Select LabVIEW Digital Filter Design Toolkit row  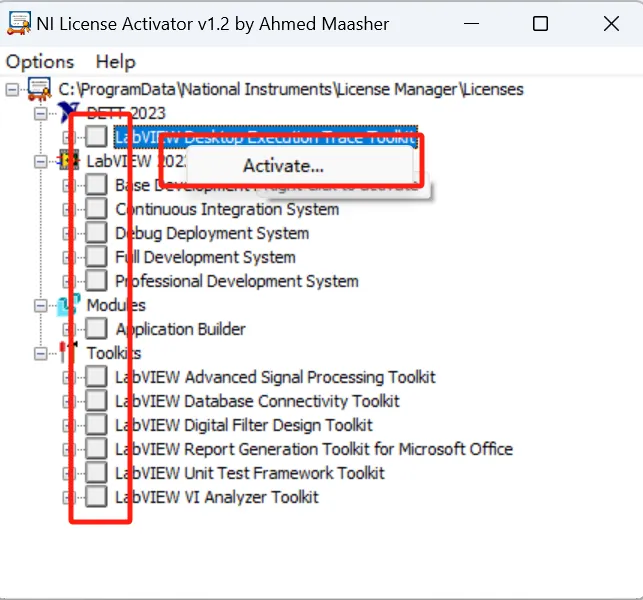(x=244, y=425)
